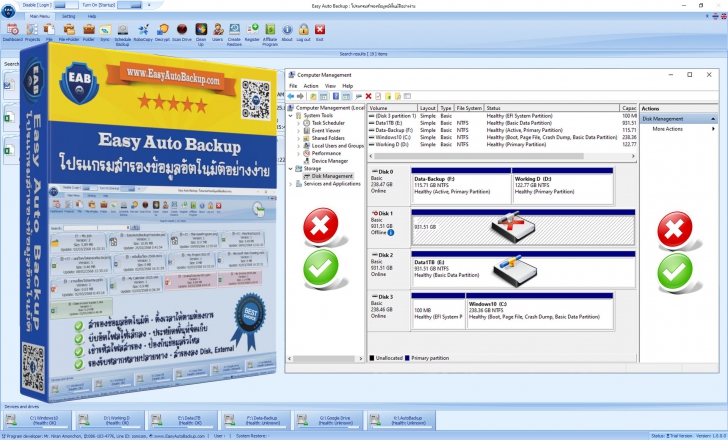
Task: Open Computer Management View menu
Action: coord(330,86)
